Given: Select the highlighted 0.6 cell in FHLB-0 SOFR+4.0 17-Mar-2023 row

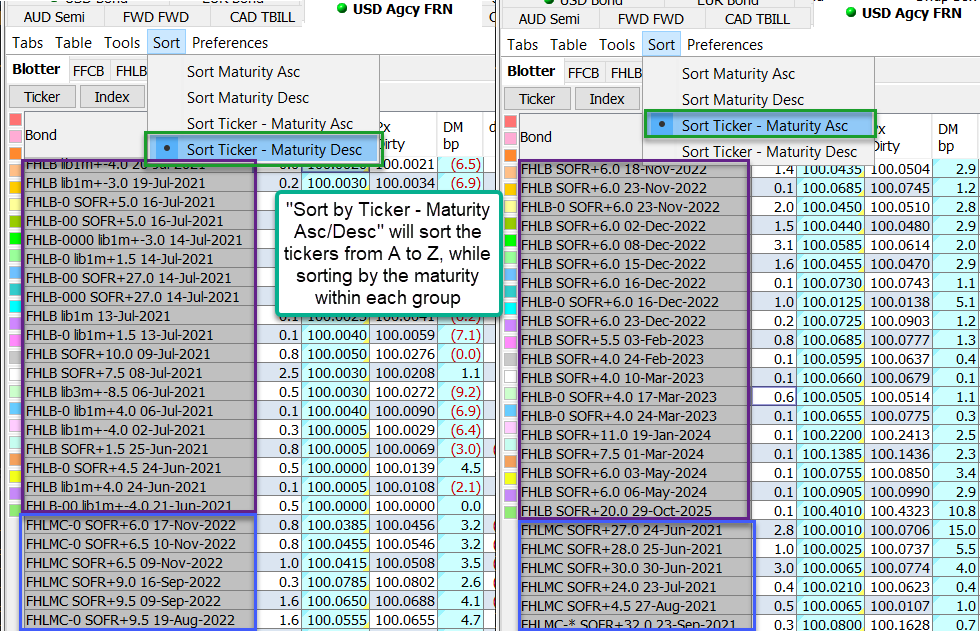Looking at the screenshot, I should 774,396.
